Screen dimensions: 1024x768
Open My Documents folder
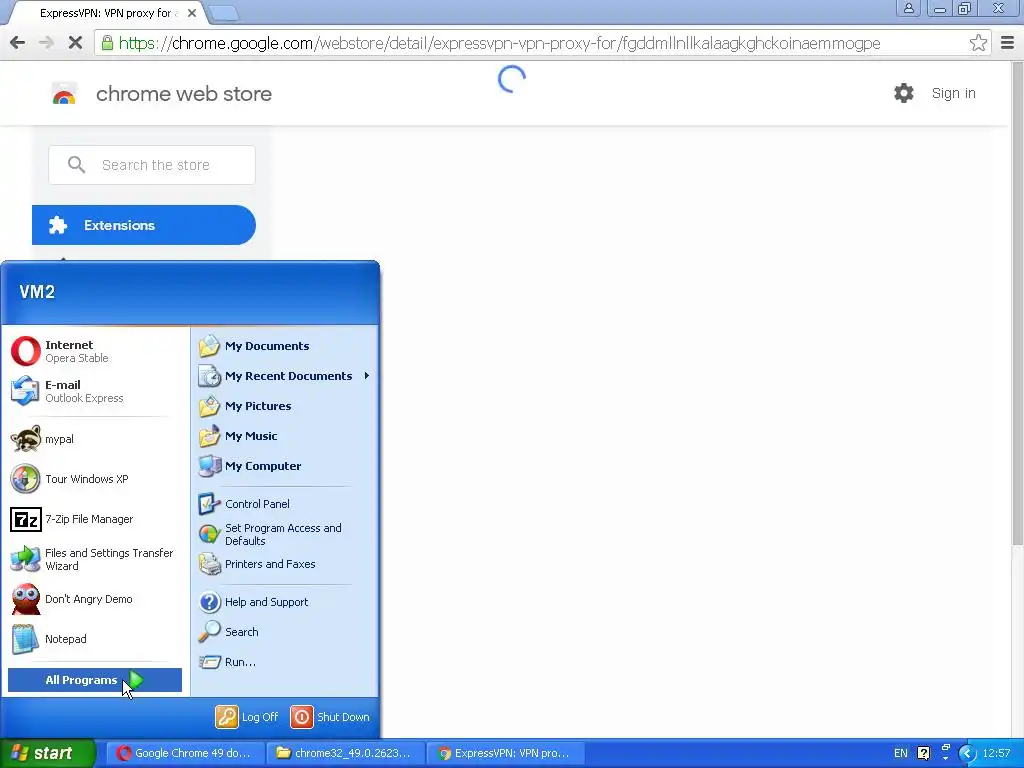(285, 346)
